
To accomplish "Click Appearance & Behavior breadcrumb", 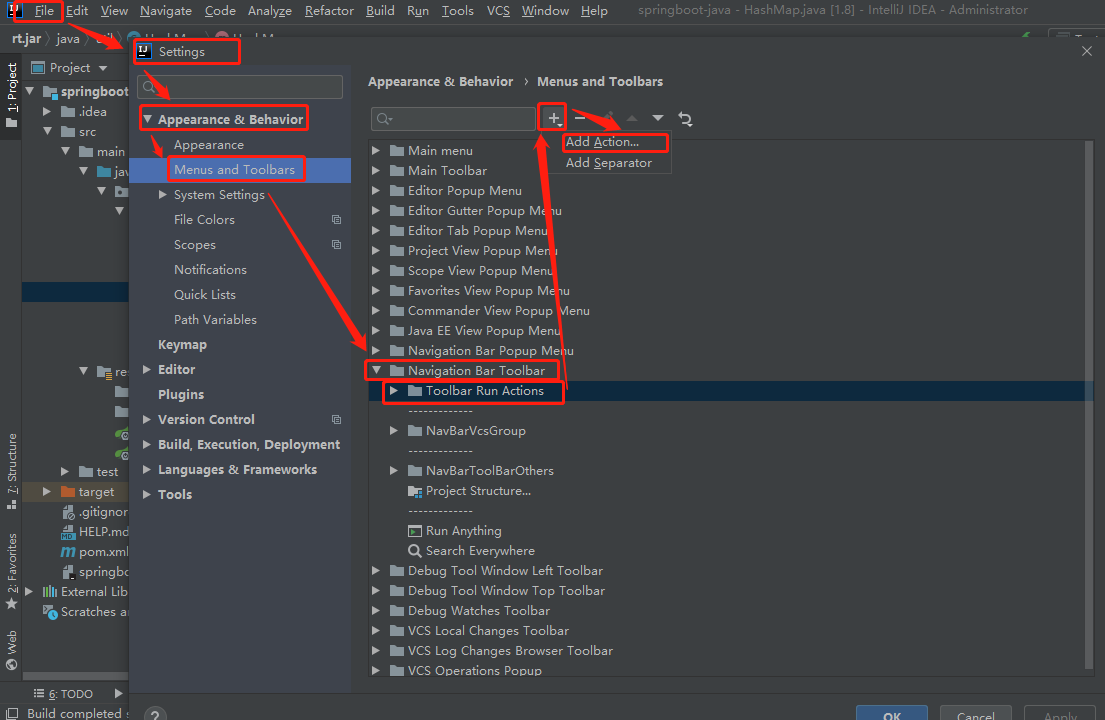I will (440, 82).
